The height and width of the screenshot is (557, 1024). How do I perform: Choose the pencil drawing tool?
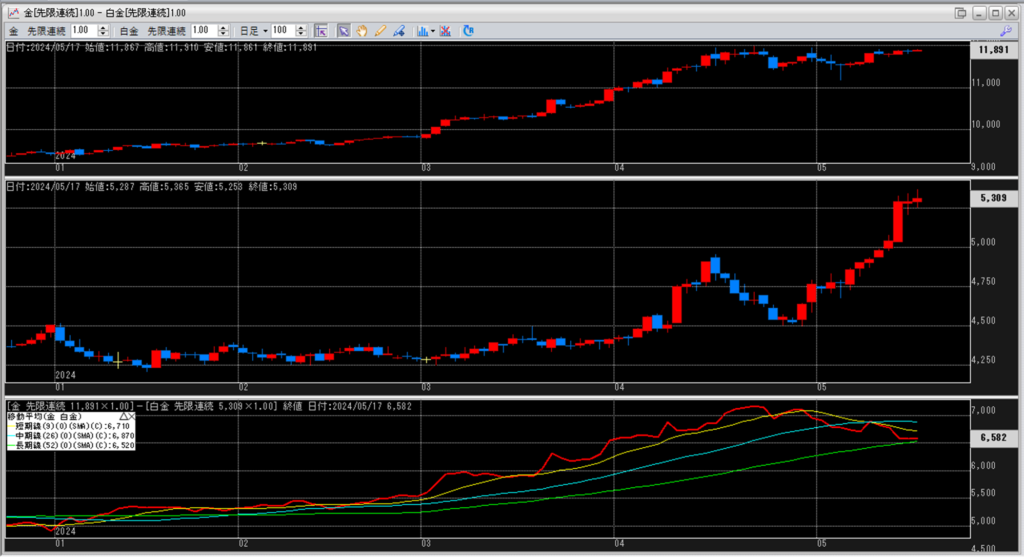380,31
